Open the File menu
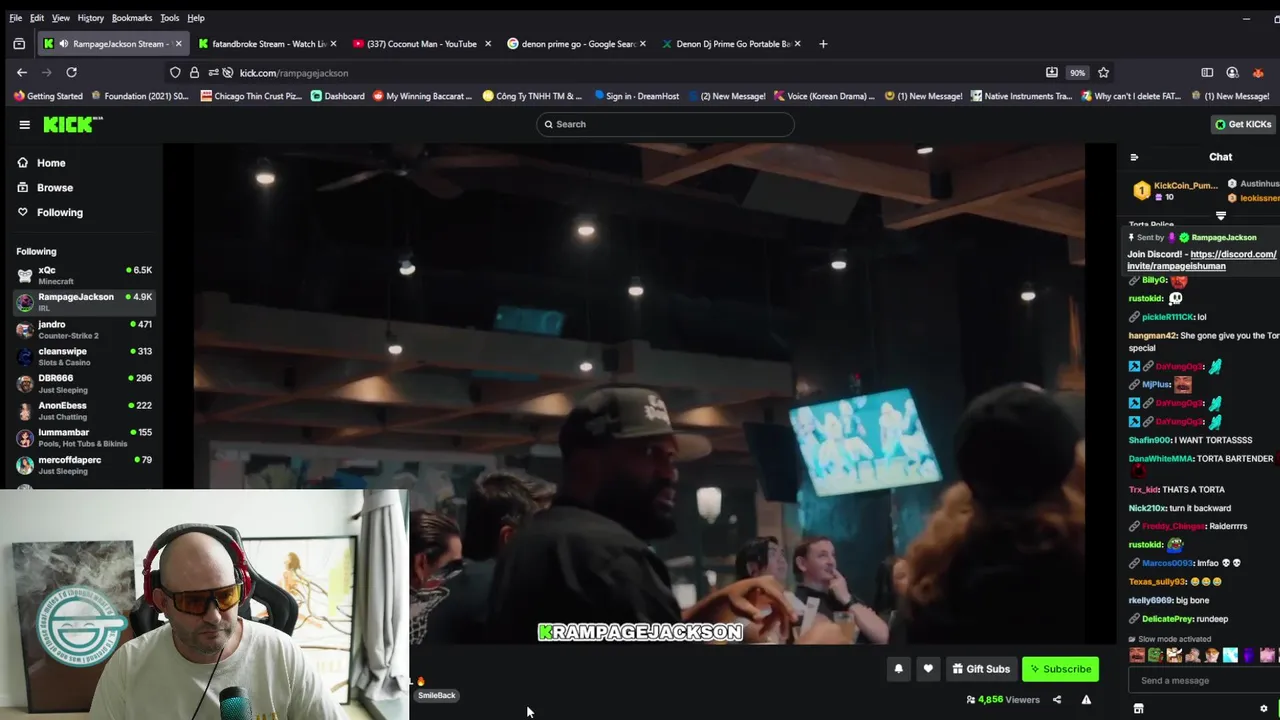Image resolution: width=1280 pixels, height=720 pixels. (16, 18)
